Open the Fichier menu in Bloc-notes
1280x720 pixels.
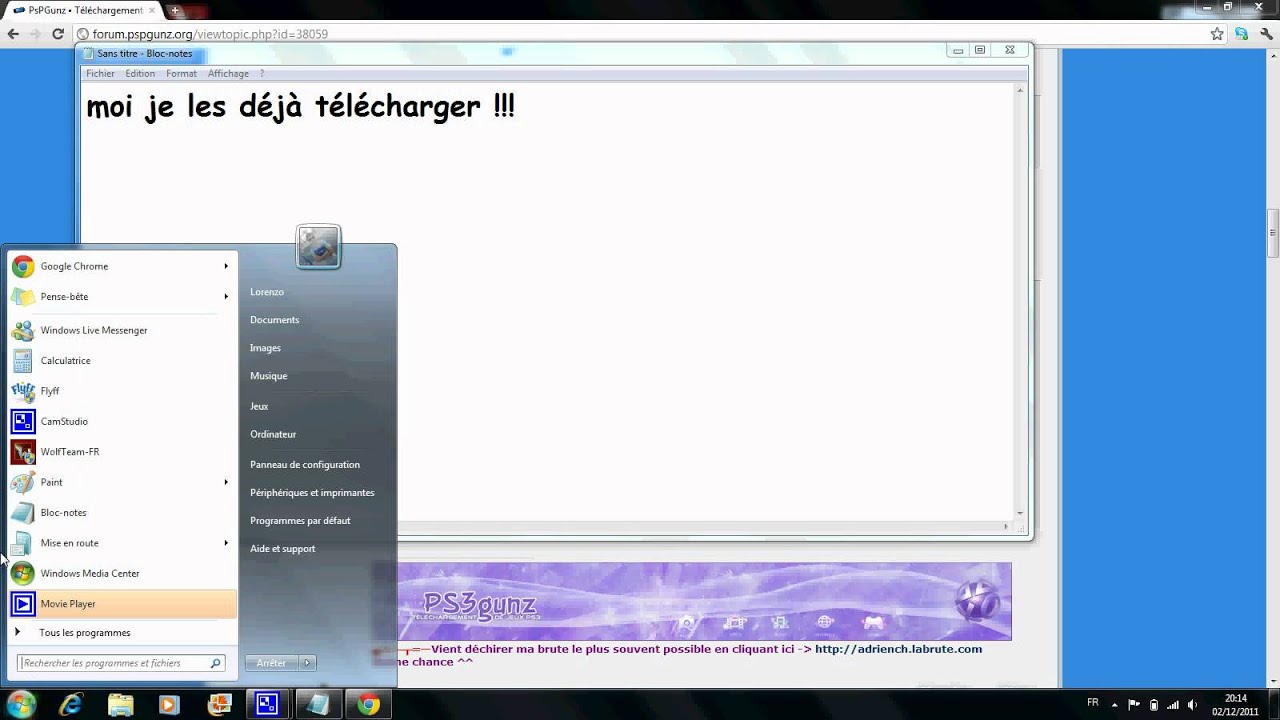tap(100, 73)
